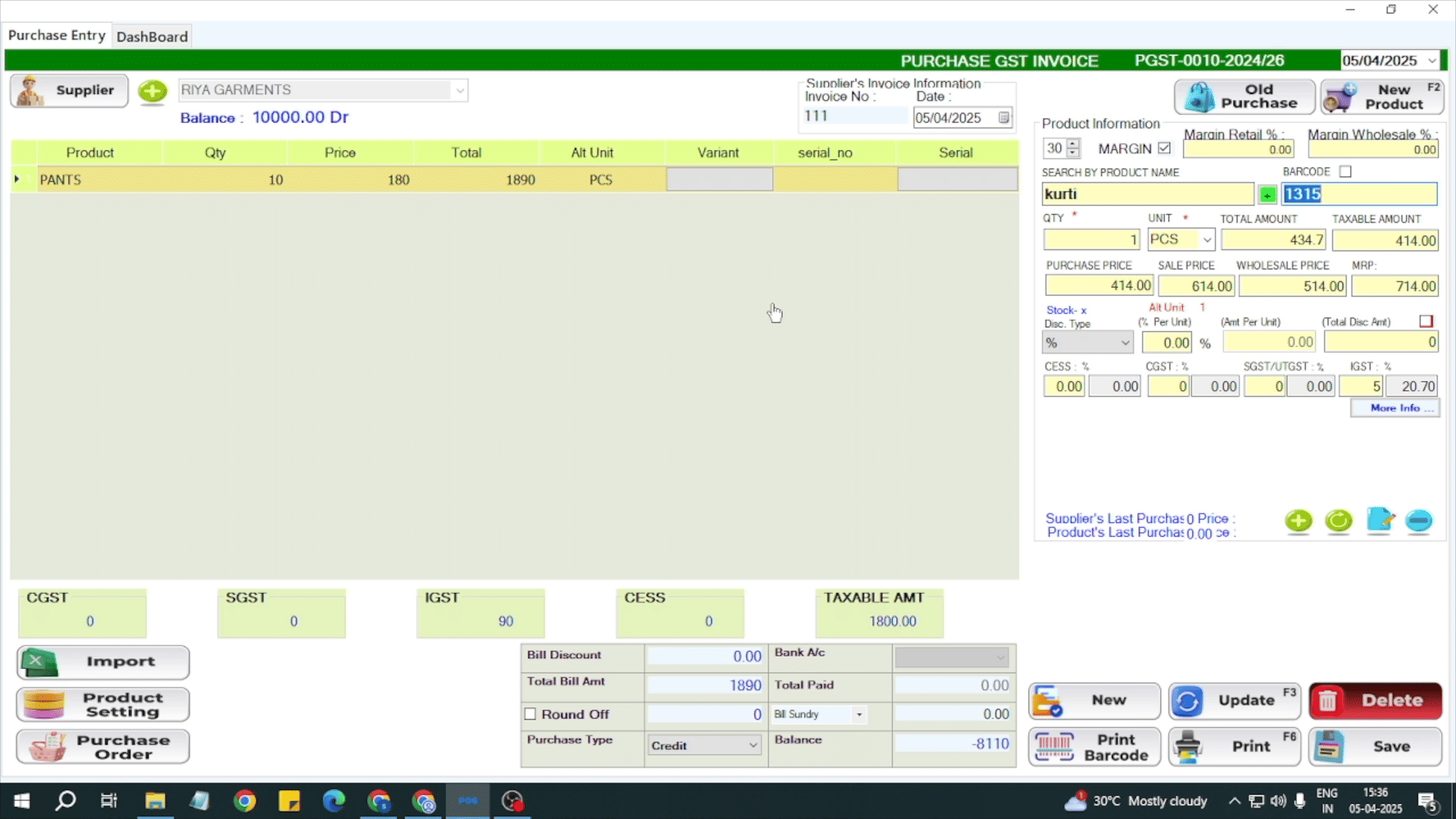The image size is (1456, 819).
Task: Click the green refresh circle icon
Action: [1338, 521]
